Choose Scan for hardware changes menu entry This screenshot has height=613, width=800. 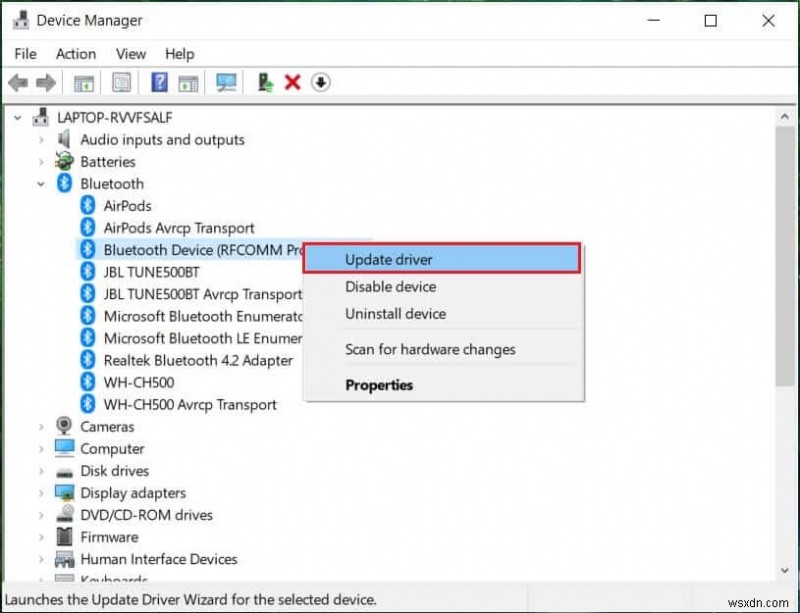(x=443, y=349)
